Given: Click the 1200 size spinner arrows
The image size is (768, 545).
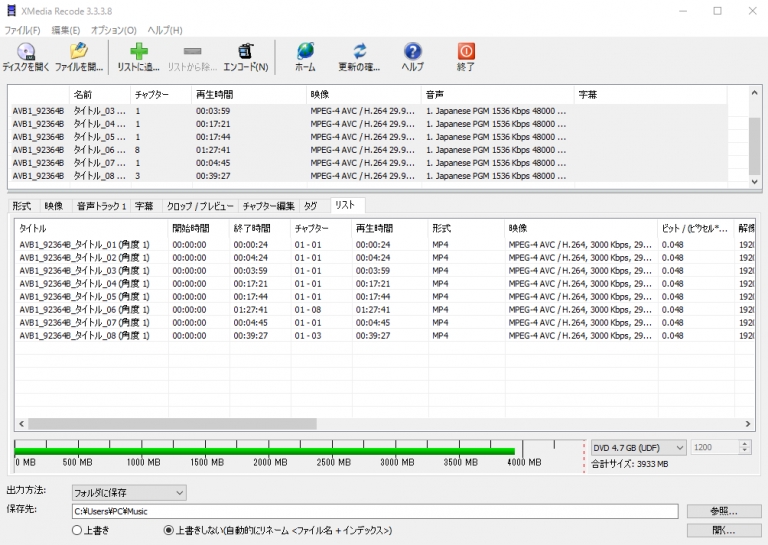Looking at the screenshot, I should tap(745, 448).
